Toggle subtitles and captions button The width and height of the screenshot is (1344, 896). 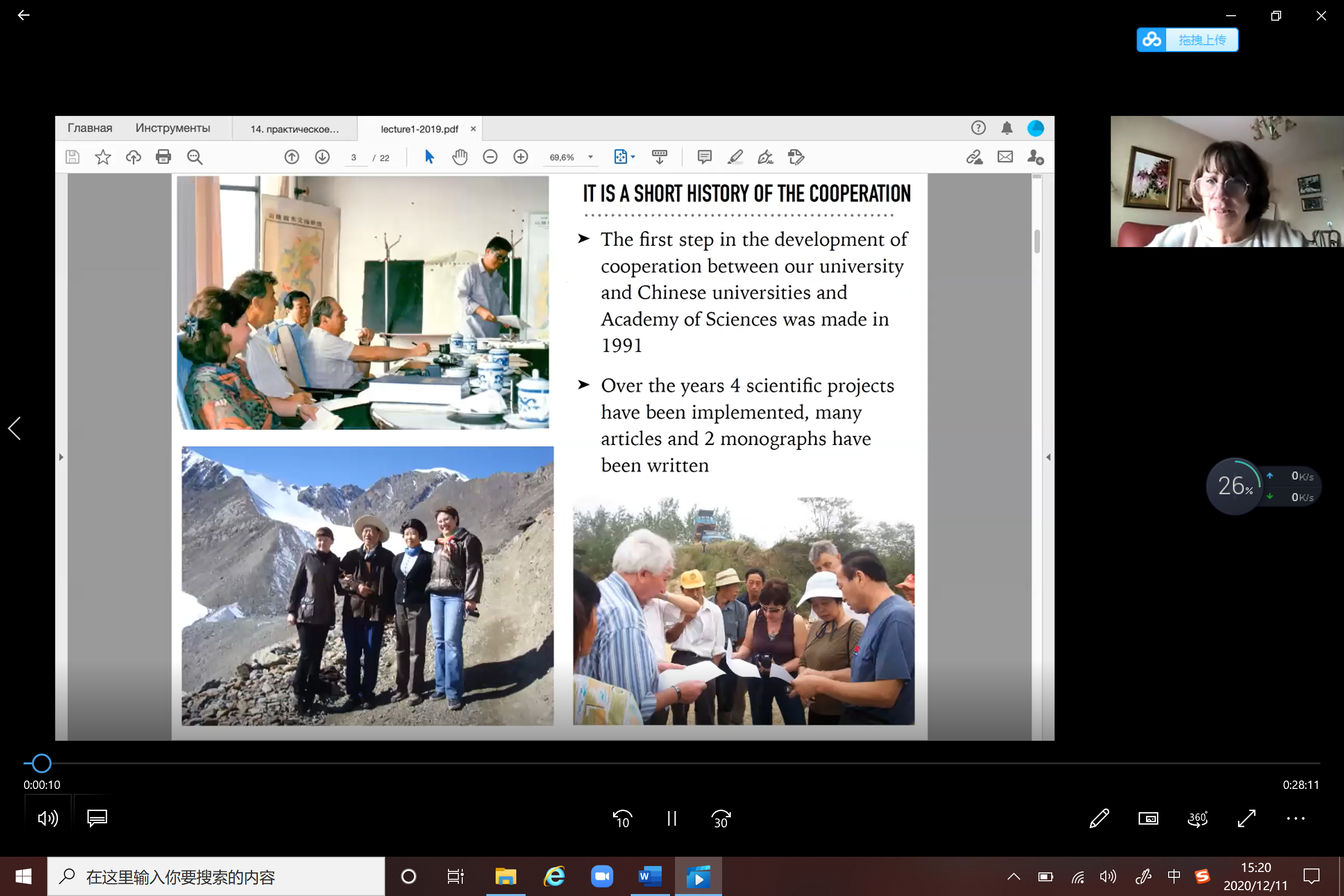[97, 818]
